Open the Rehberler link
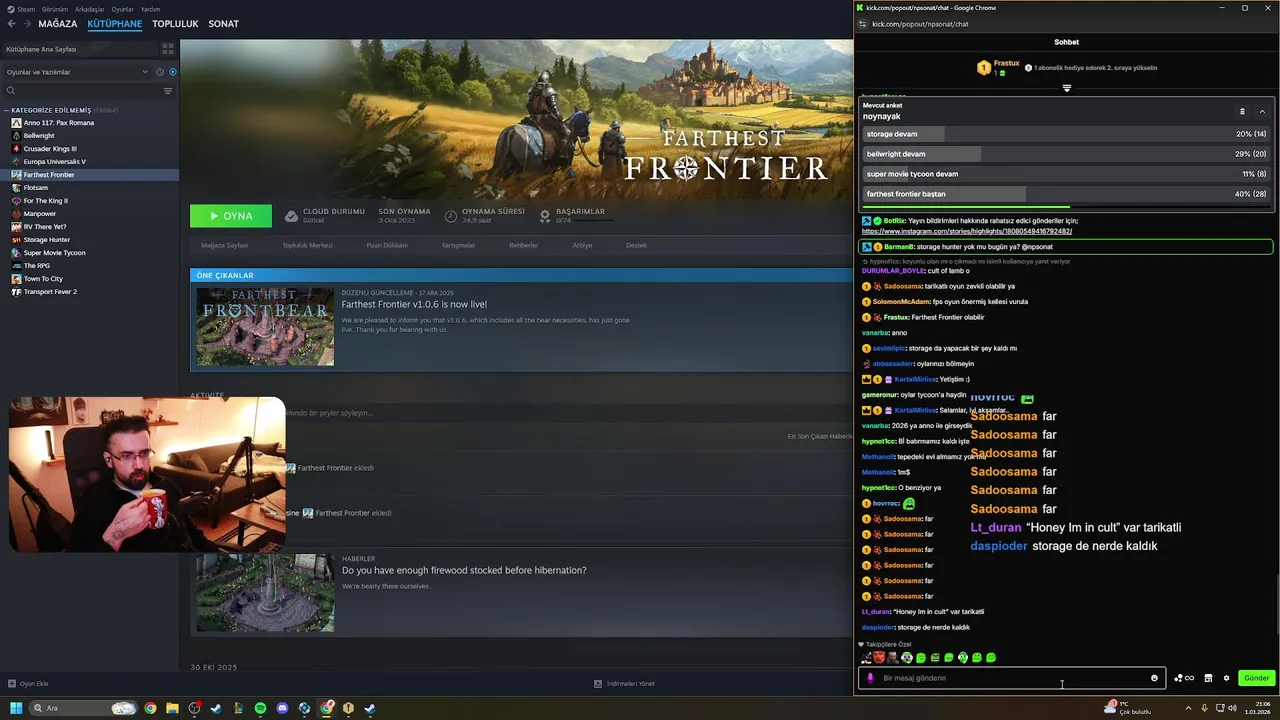This screenshot has height=720, width=1280. coord(523,245)
